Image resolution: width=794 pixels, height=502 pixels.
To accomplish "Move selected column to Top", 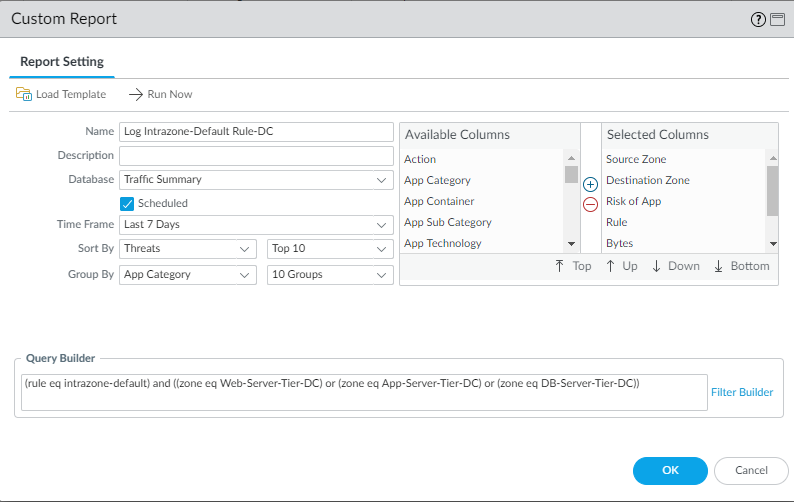I will [574, 266].
